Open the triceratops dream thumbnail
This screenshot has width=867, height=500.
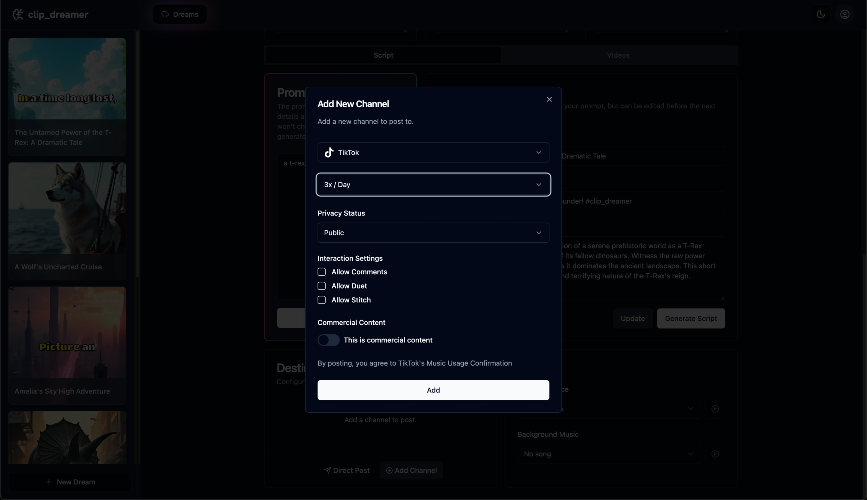click(x=67, y=437)
